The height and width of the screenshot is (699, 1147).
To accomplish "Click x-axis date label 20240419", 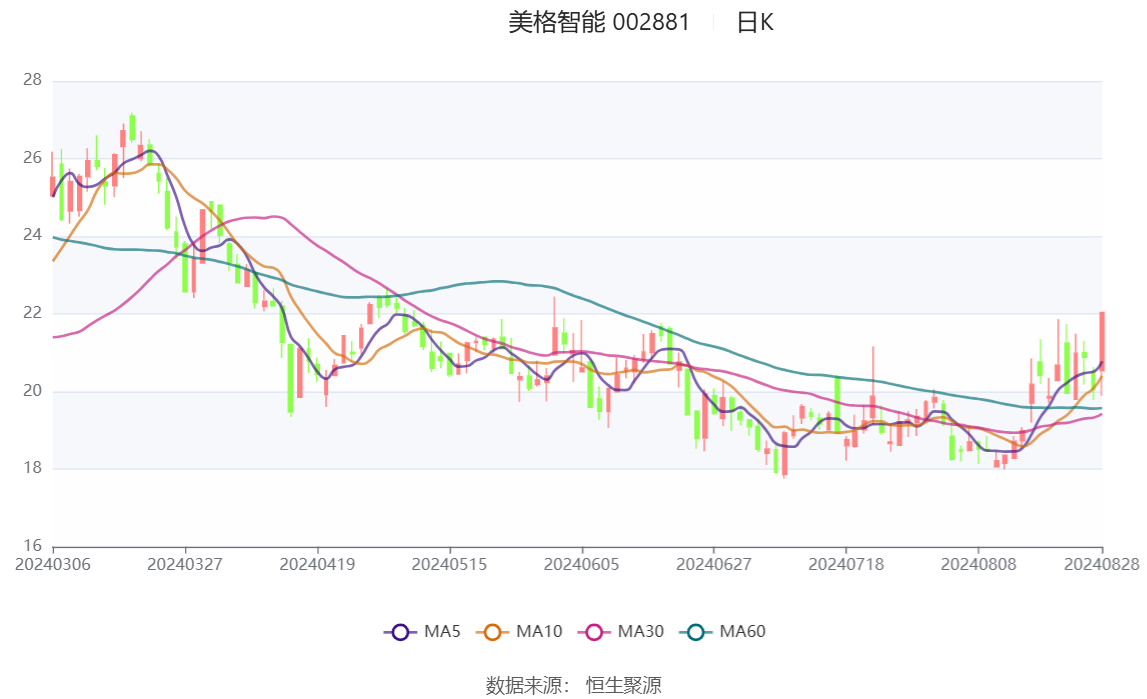I will point(317,564).
